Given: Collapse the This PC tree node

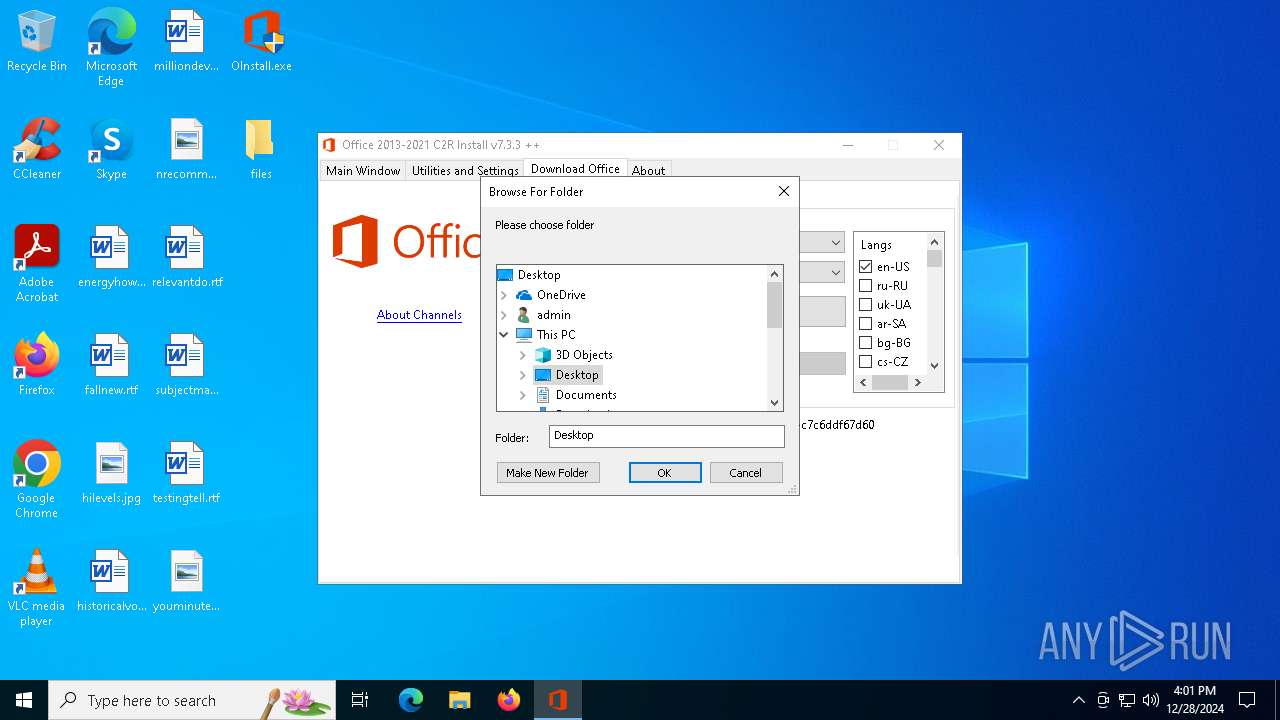Looking at the screenshot, I should [x=504, y=335].
